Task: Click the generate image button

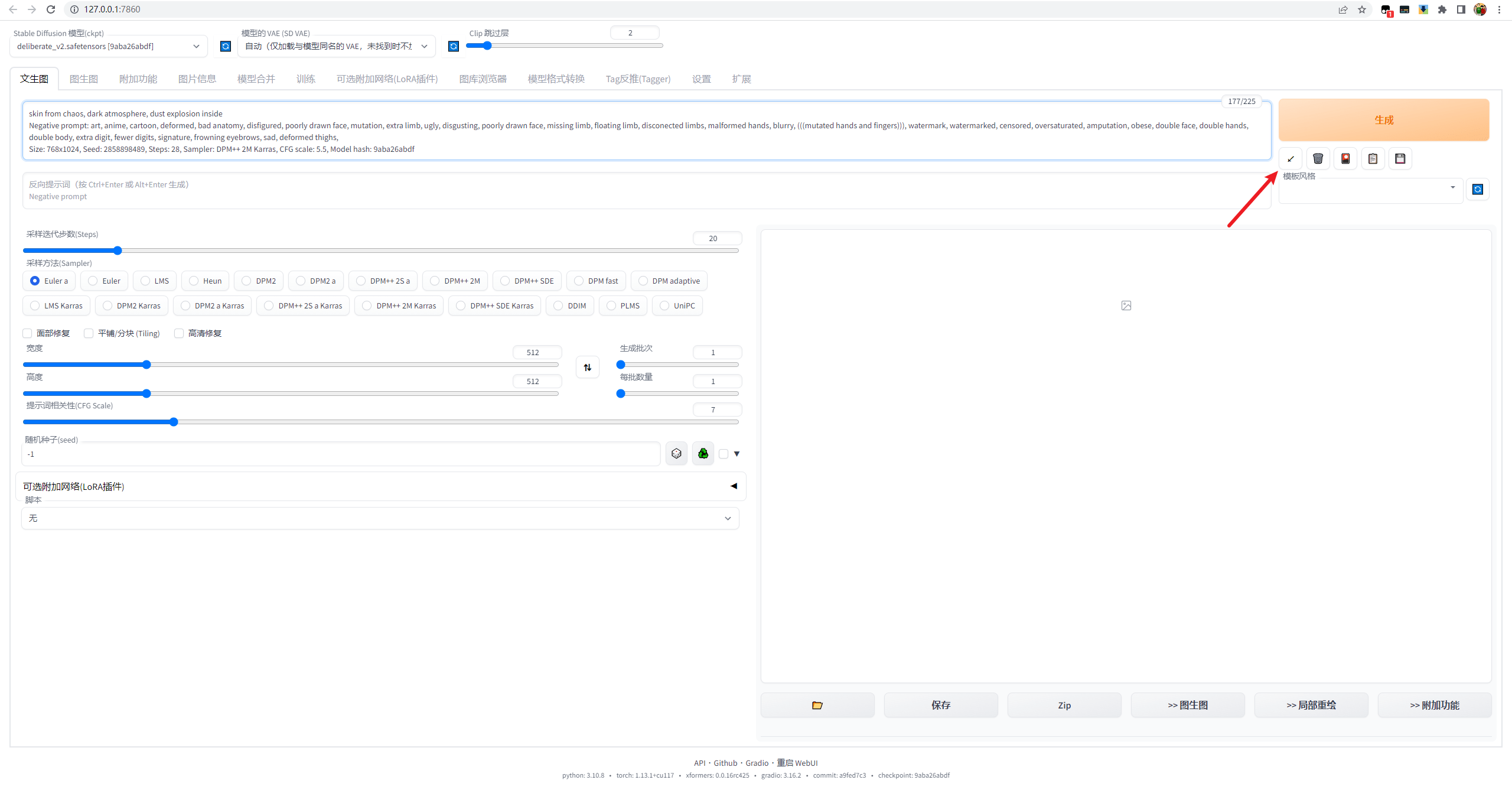Action: 1384,119
